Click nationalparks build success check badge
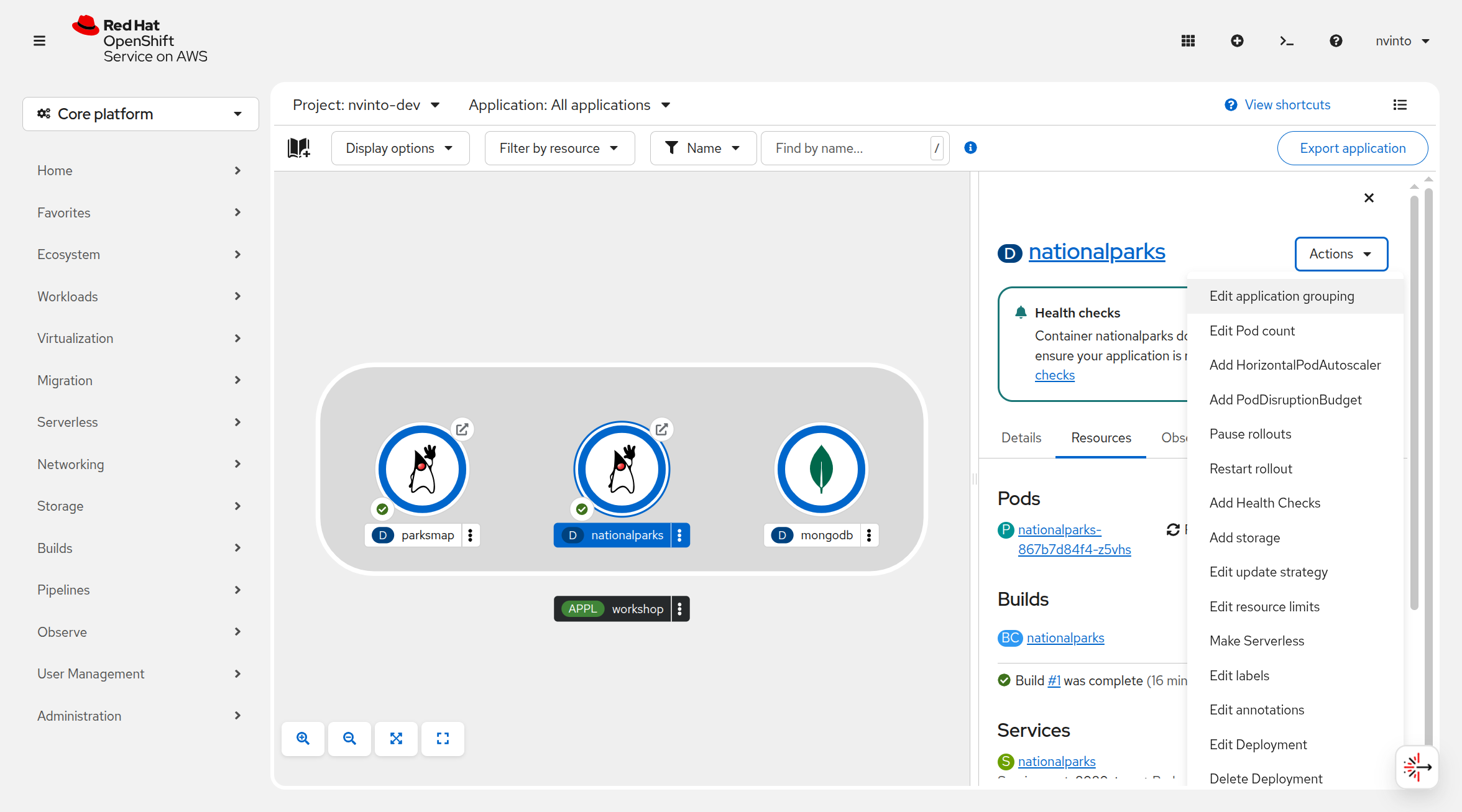The width and height of the screenshot is (1462, 812). click(582, 509)
